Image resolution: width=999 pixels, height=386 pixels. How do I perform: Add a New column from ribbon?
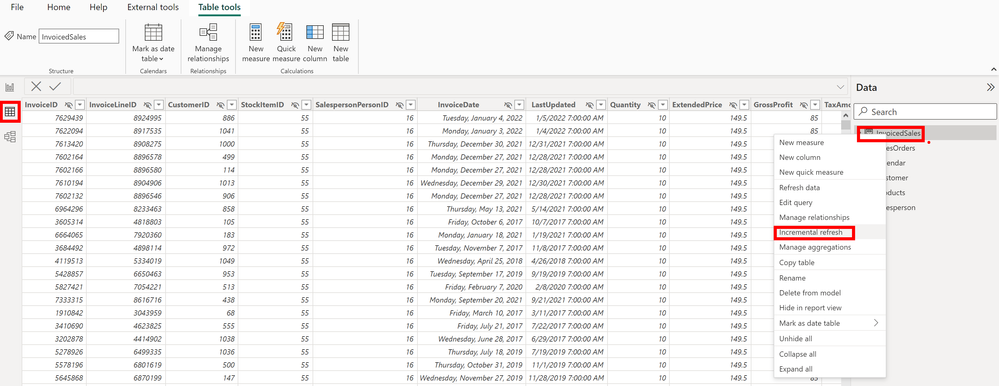coord(315,43)
